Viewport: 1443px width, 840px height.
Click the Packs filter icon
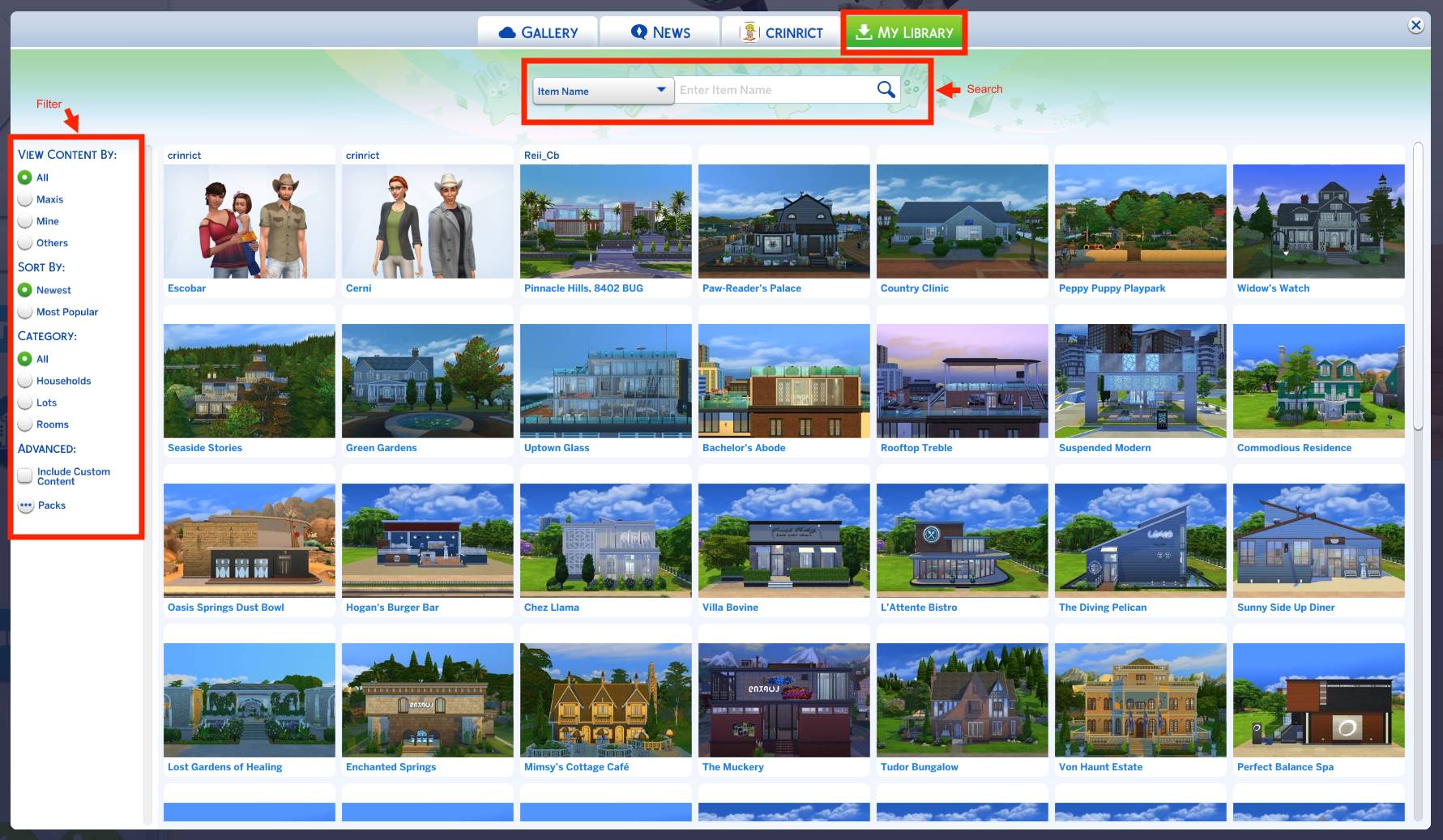(x=25, y=505)
